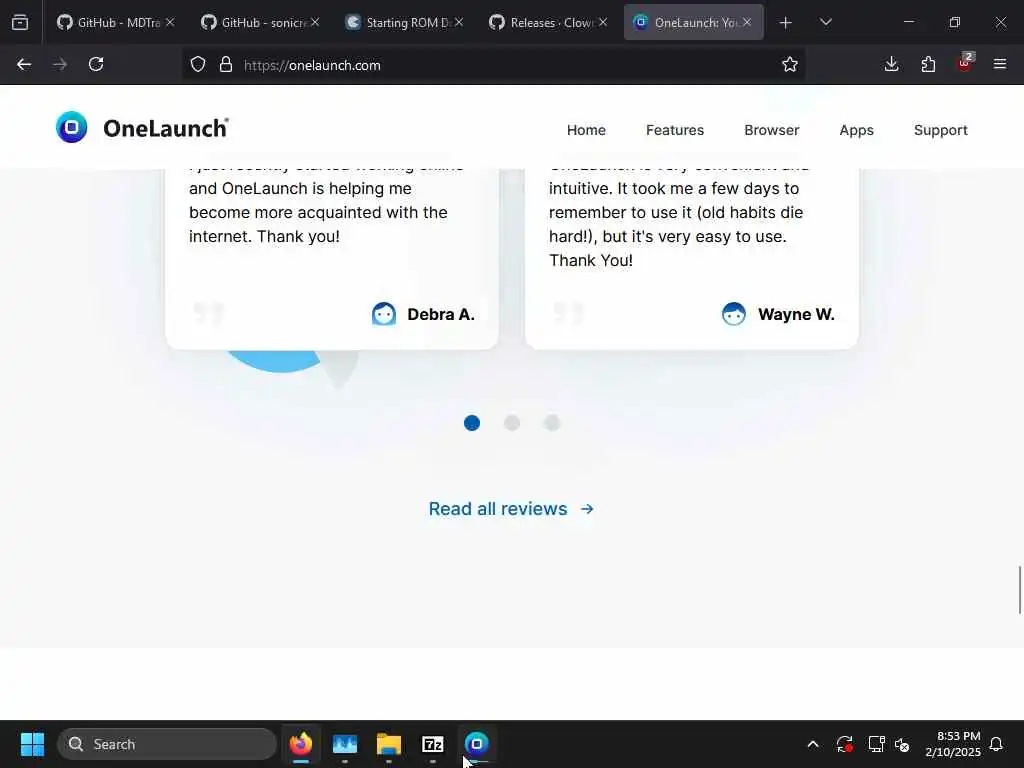Expand the list all tabs chevron
The image size is (1024, 768).
[x=825, y=23]
